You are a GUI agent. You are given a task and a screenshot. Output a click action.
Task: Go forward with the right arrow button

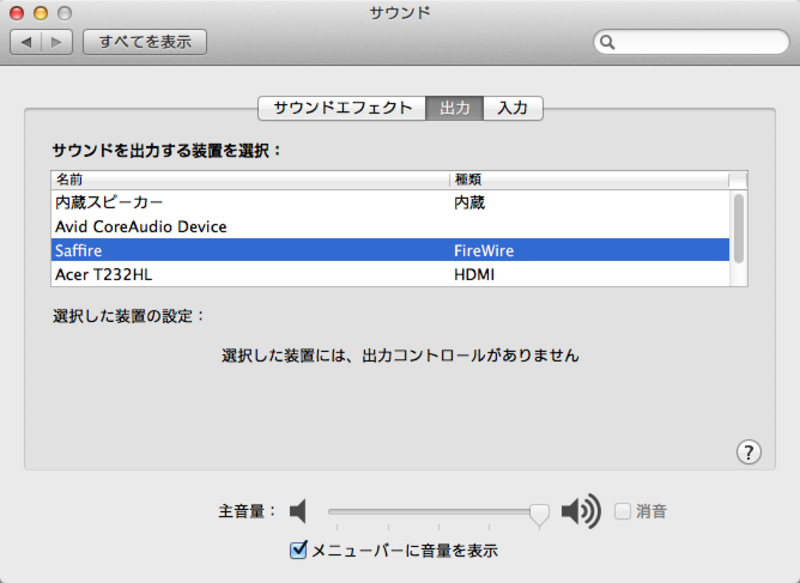click(x=57, y=42)
